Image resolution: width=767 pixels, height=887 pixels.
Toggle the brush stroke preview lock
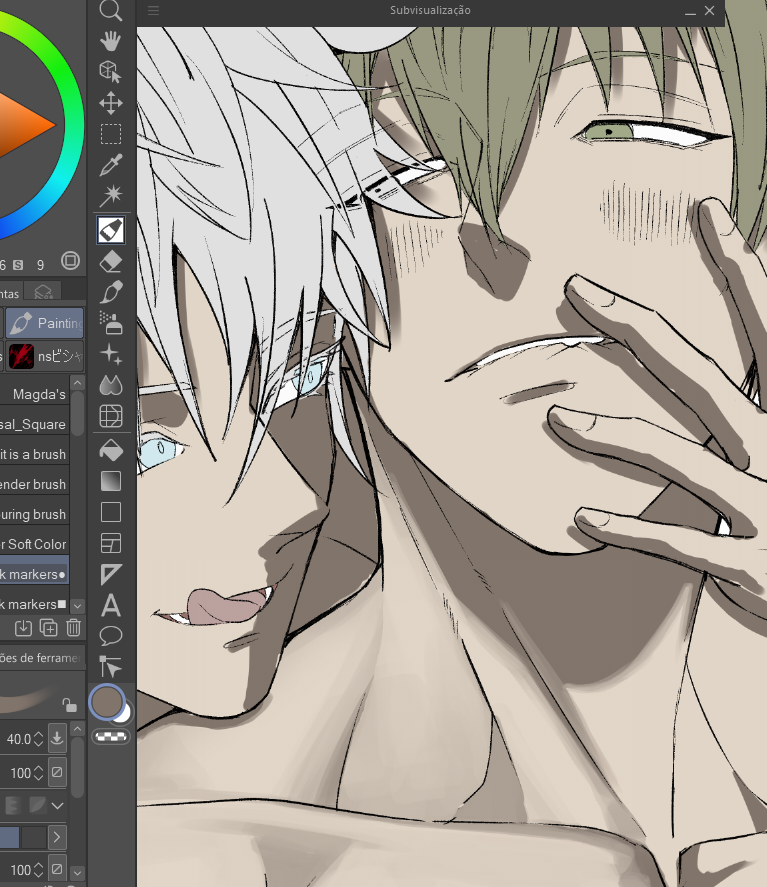[69, 705]
